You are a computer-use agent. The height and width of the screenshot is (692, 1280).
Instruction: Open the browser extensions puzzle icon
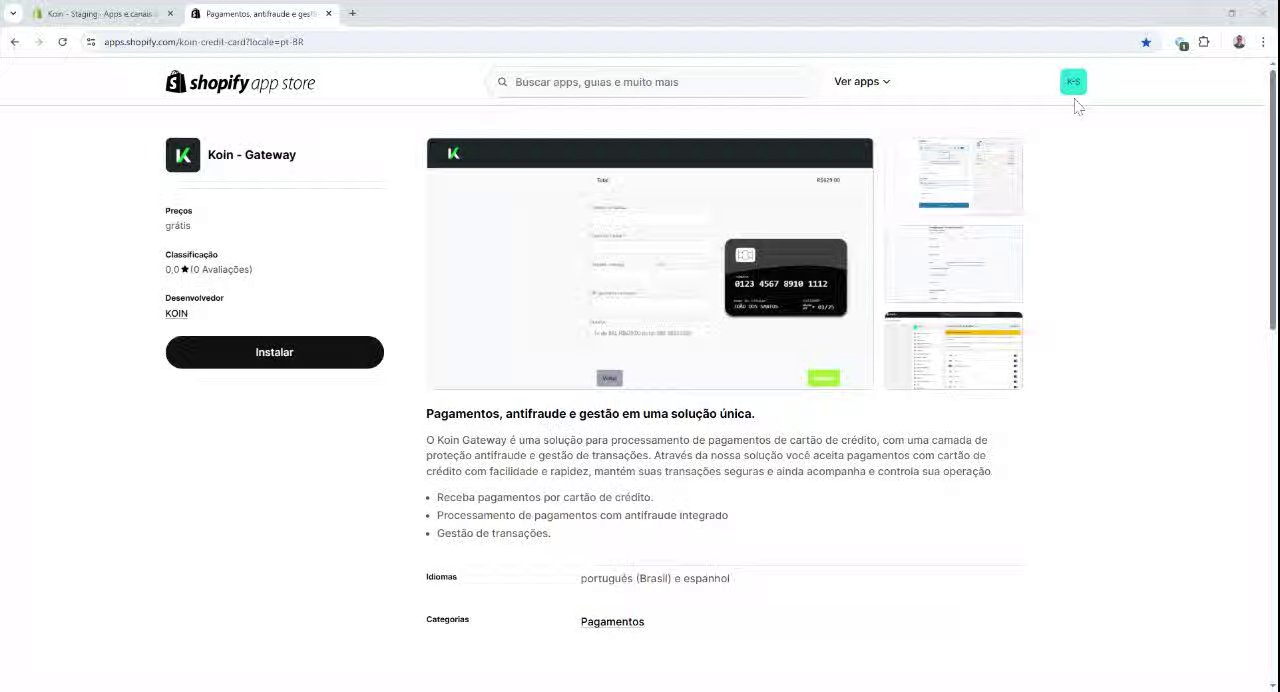[x=1204, y=42]
